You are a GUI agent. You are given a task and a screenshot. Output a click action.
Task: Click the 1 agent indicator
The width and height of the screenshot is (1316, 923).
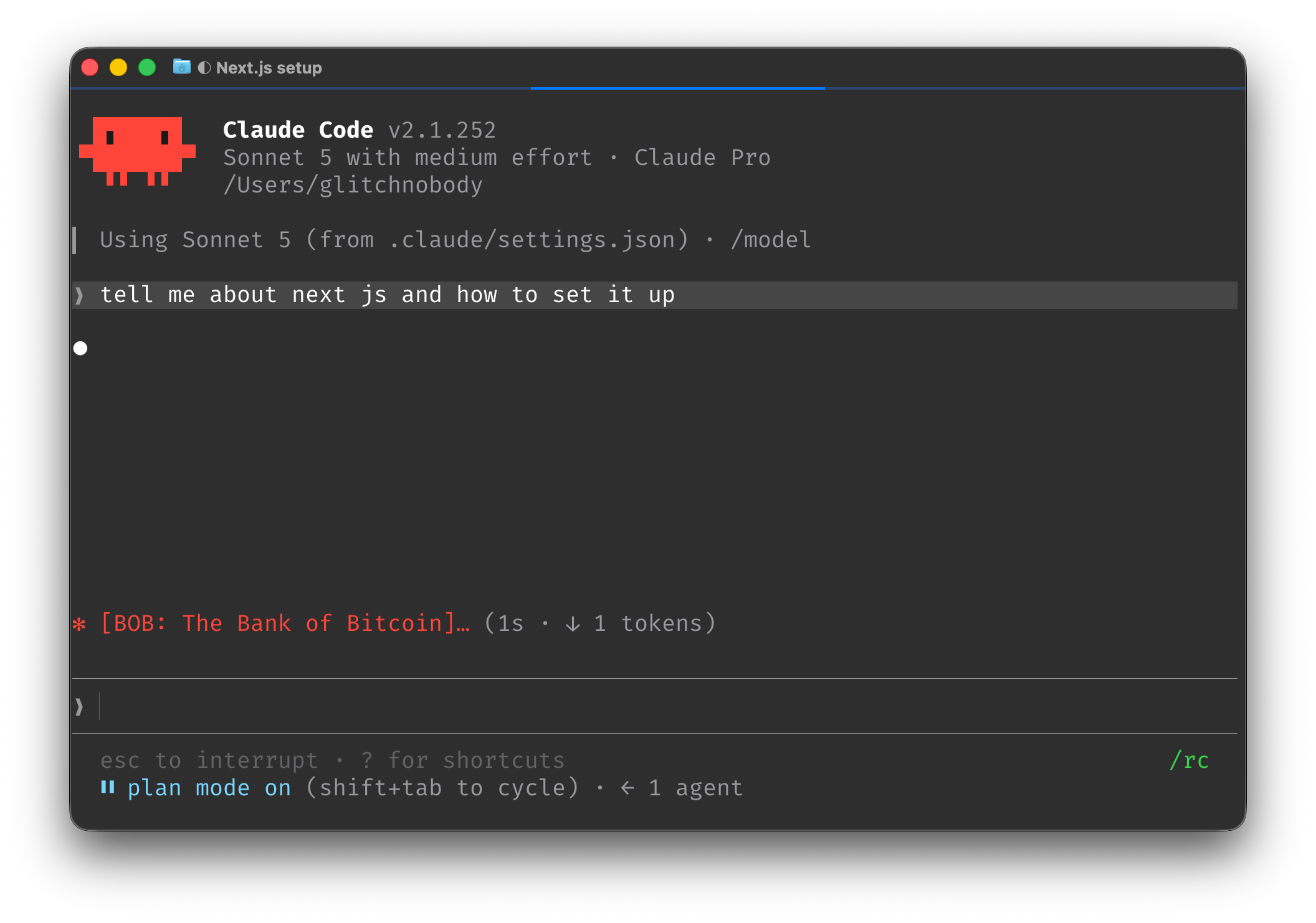[695, 788]
